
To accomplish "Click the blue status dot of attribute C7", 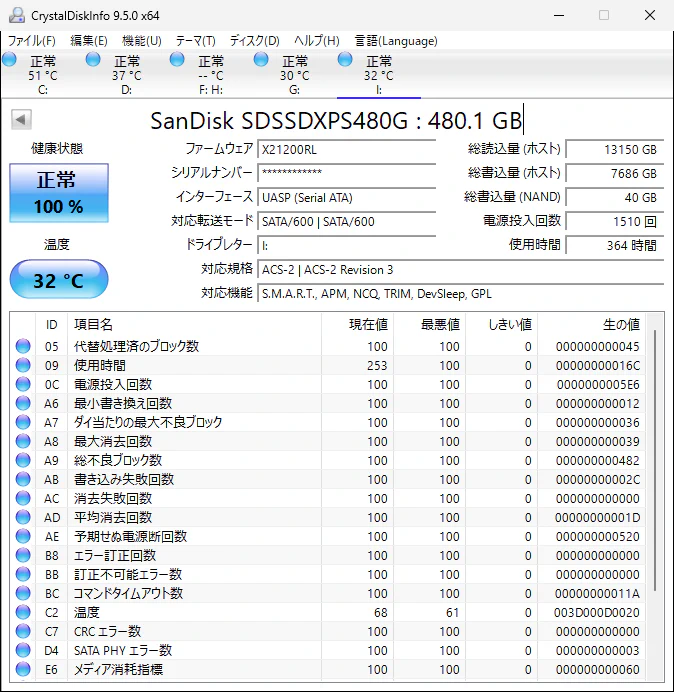I will pos(23,632).
